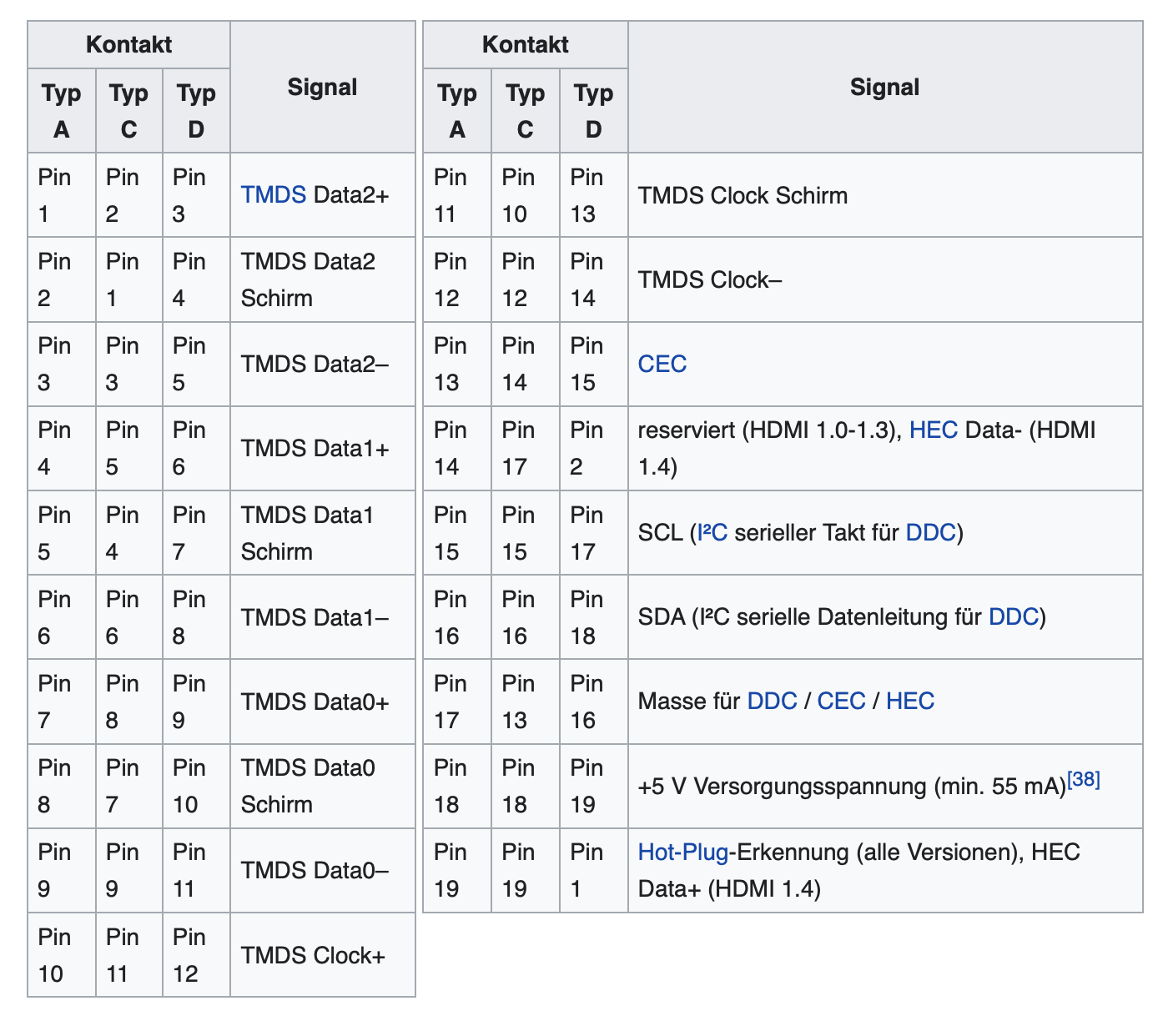The width and height of the screenshot is (1173, 1036).
Task: Select the 'TMDS Data0 Schirm' cell
Action: click(x=323, y=787)
